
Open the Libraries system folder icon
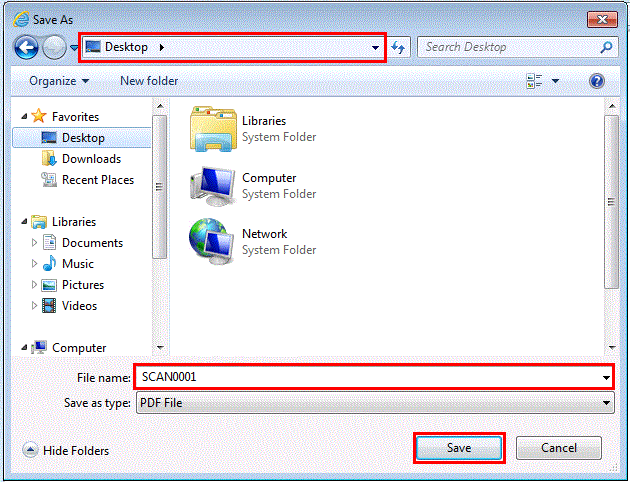(212, 129)
